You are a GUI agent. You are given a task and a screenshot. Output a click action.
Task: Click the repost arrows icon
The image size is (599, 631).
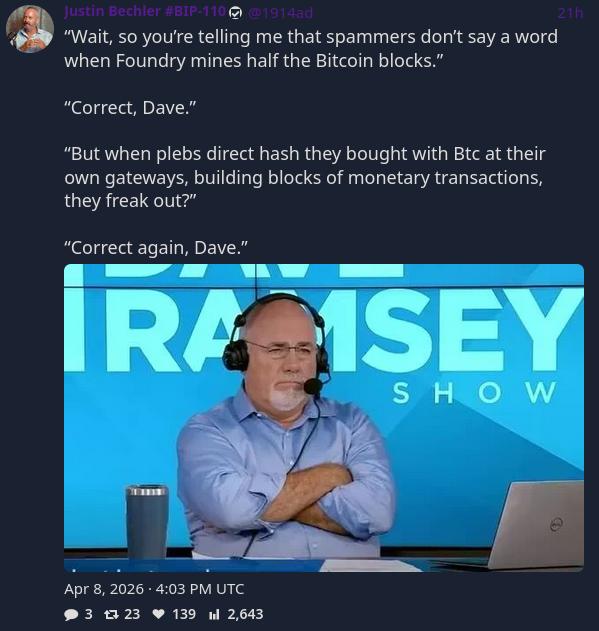click(x=110, y=614)
